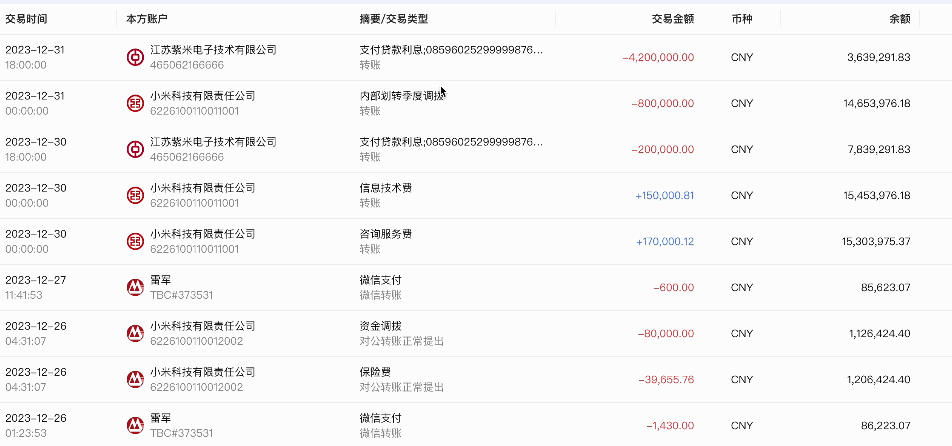Click the bank logo in the -4,200,000.00 row
Image resolution: width=952 pixels, height=446 pixels.
(x=134, y=58)
